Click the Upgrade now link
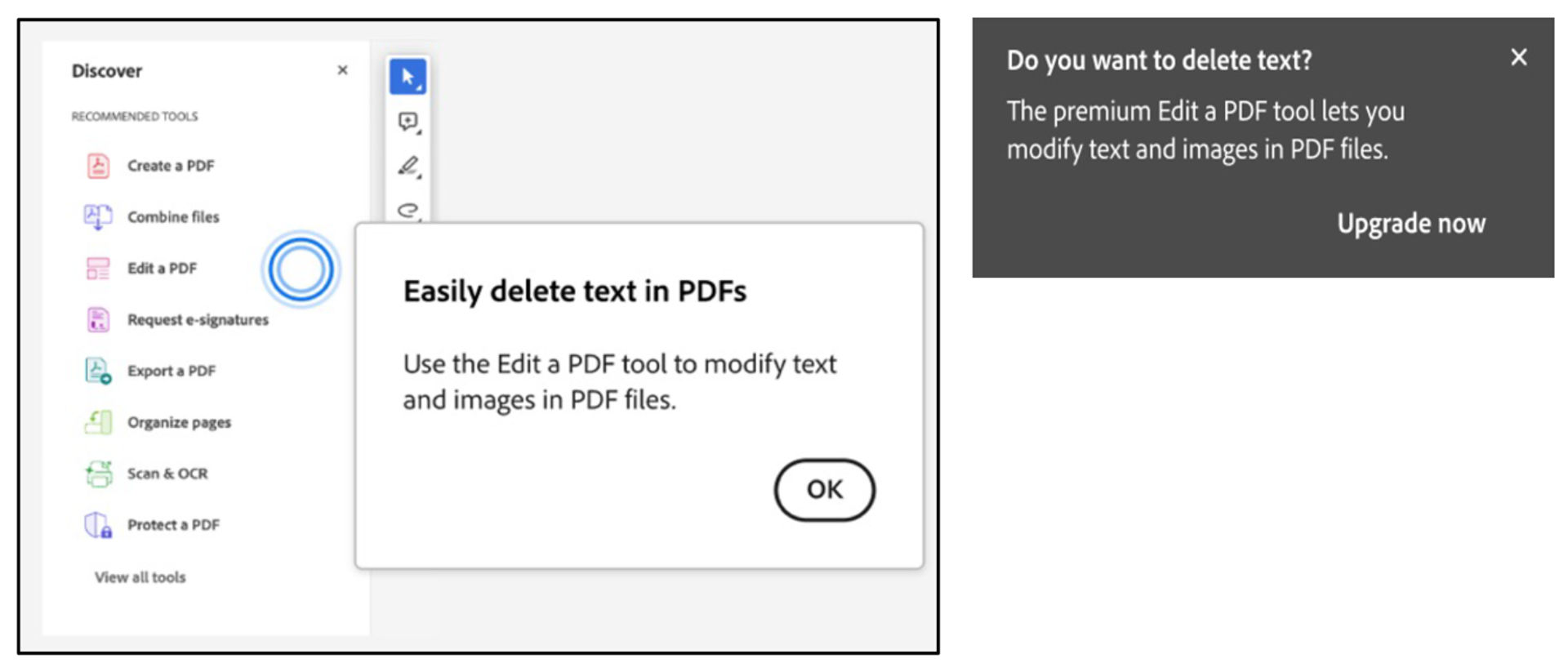The width and height of the screenshot is (1568, 672). pyautogui.click(x=1412, y=223)
